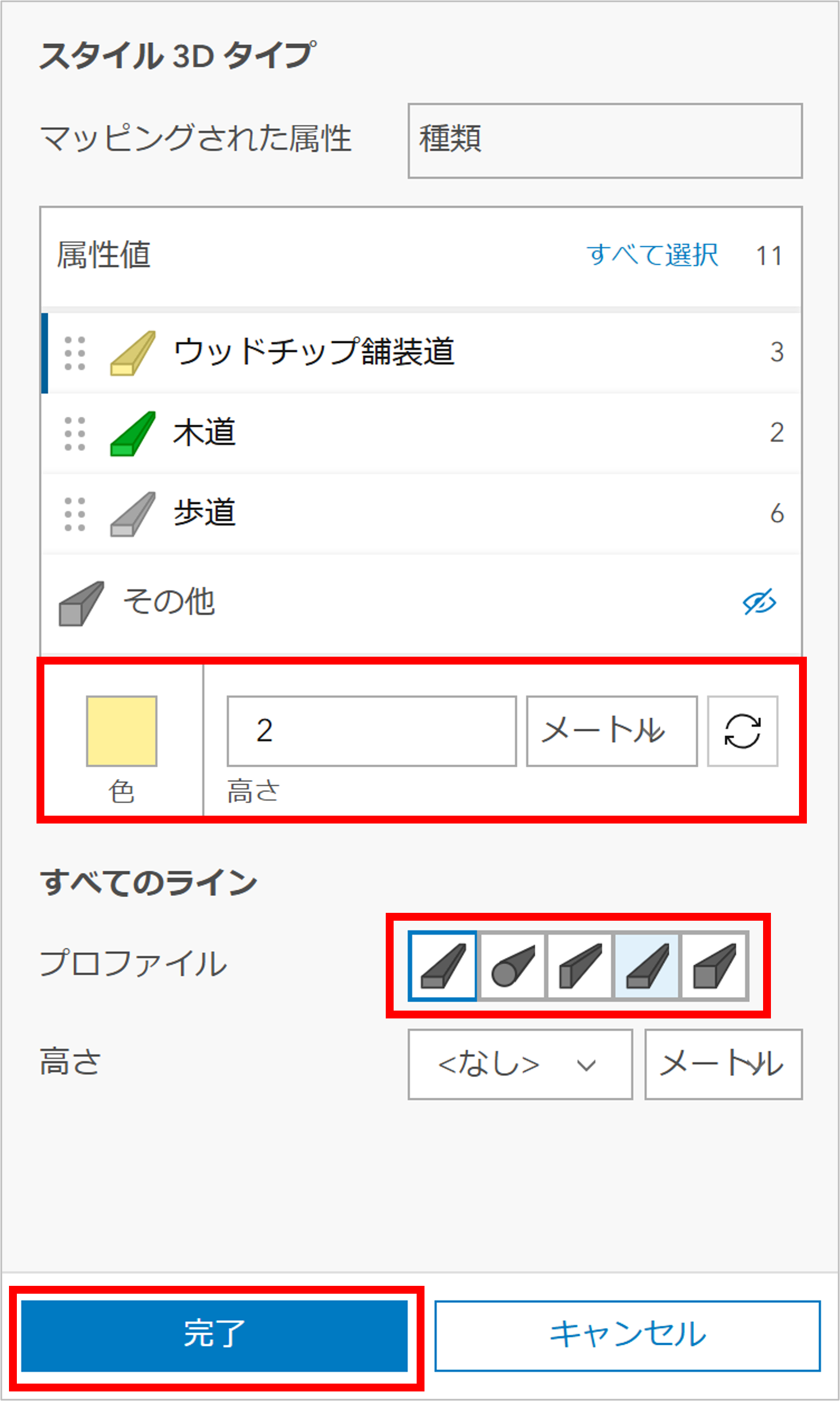Click the キャンセル button
This screenshot has width=840, height=1401.
(x=628, y=1336)
